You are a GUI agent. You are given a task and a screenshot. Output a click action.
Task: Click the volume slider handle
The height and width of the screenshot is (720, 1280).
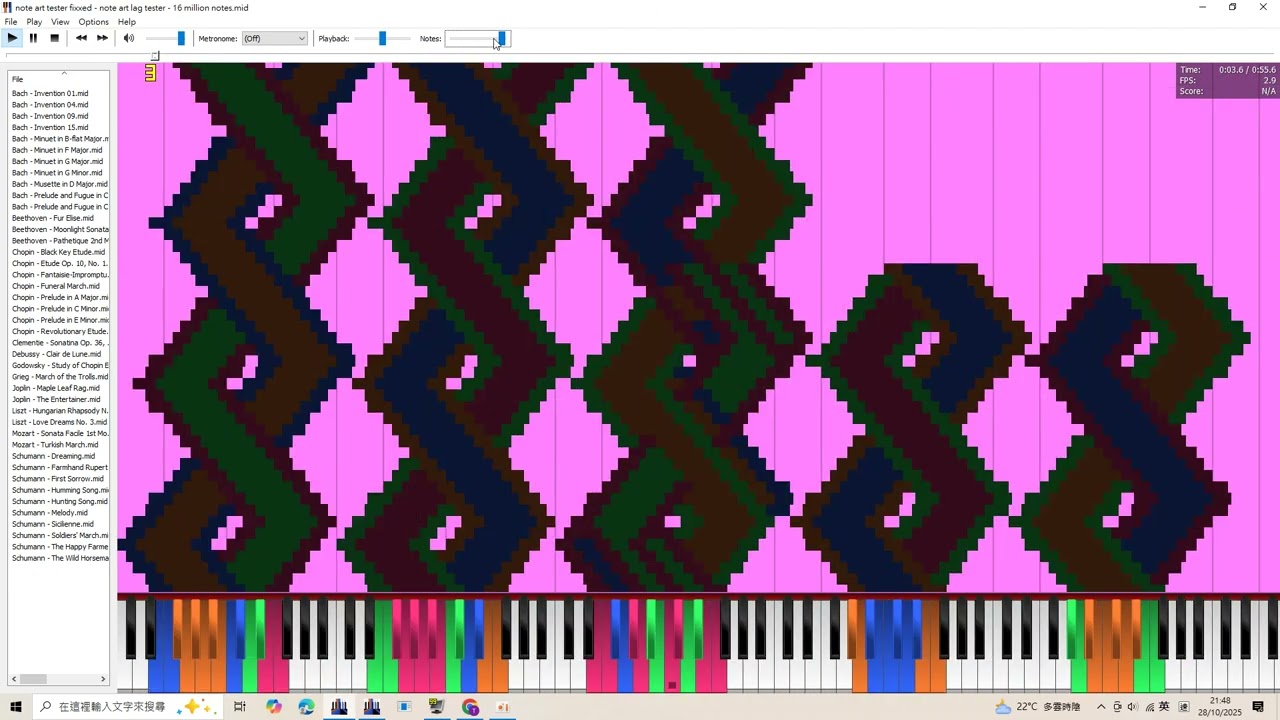tap(181, 38)
